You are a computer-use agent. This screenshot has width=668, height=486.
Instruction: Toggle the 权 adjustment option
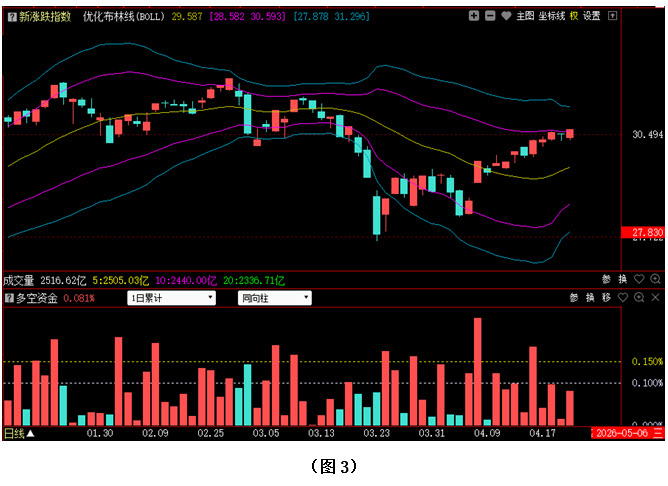point(574,16)
